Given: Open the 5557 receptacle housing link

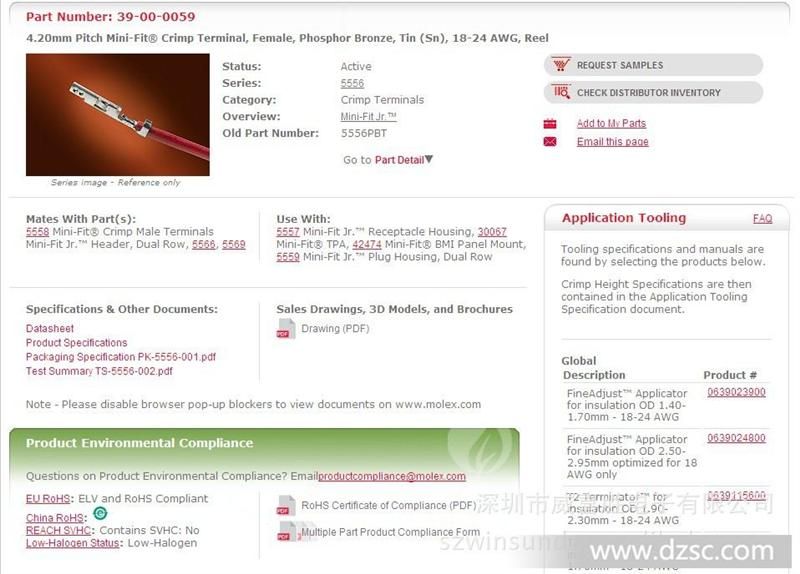Looking at the screenshot, I should (x=288, y=232).
